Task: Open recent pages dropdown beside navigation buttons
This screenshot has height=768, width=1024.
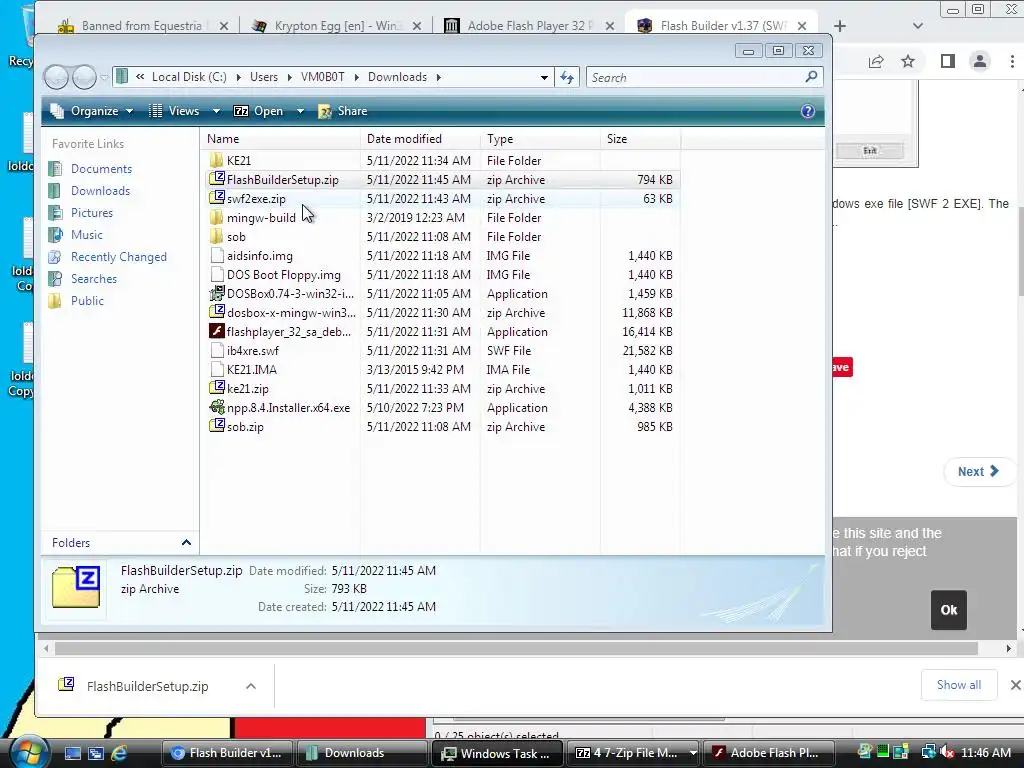Action: (104, 78)
